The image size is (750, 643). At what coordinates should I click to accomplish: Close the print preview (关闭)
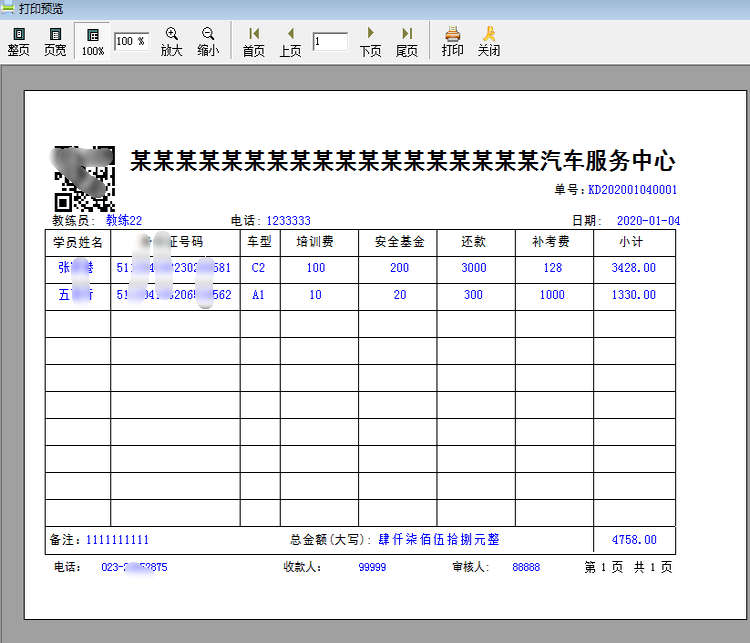pos(488,42)
